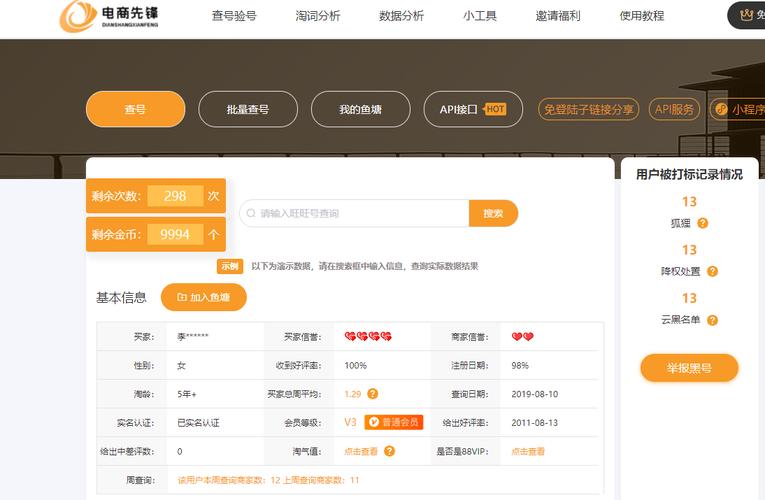Click the buyer credit hearts icons
765x500 pixels.
point(368,336)
